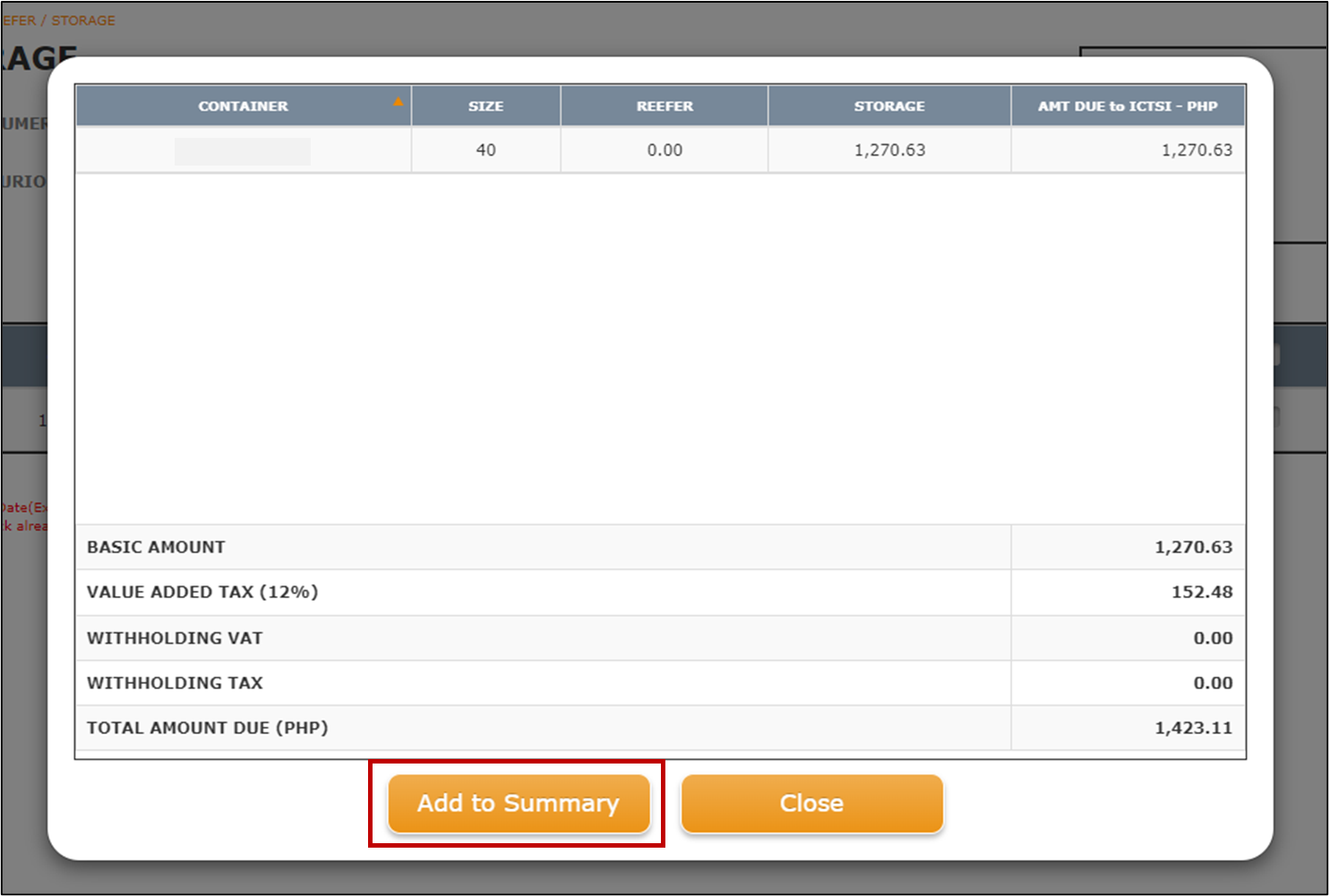Click the Add to Summary button
Screen dimensions: 1329x896
(519, 803)
